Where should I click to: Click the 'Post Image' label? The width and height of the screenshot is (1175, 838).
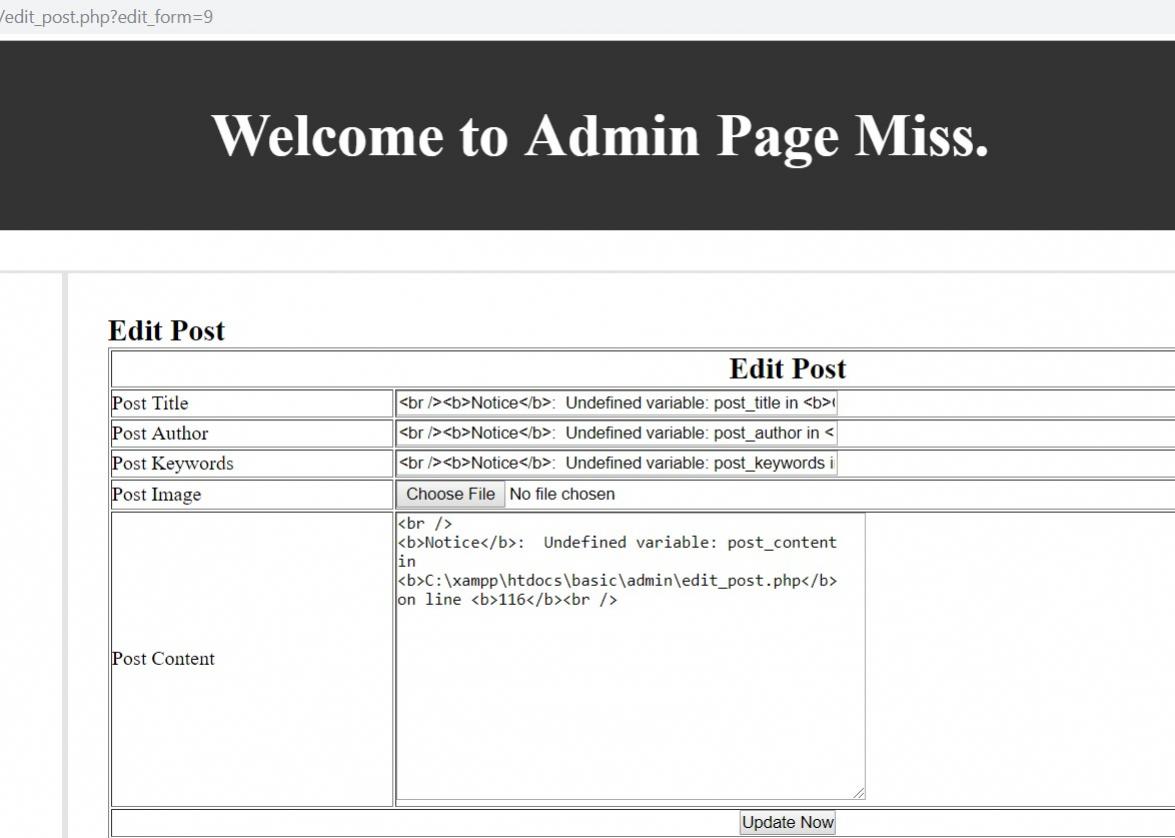click(156, 495)
